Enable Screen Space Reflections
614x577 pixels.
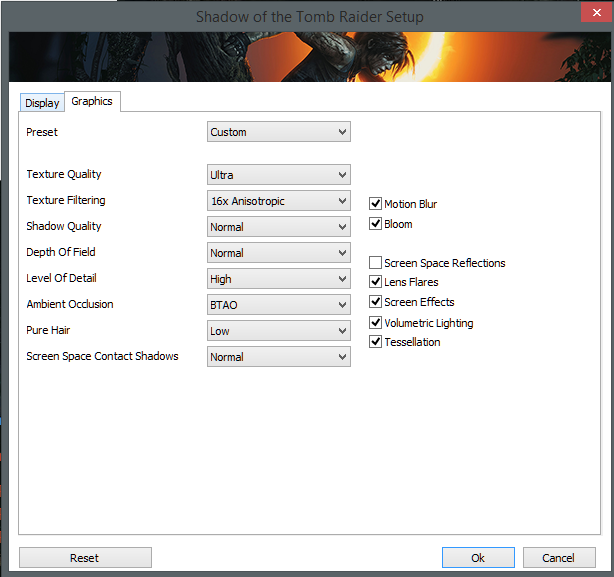[375, 263]
